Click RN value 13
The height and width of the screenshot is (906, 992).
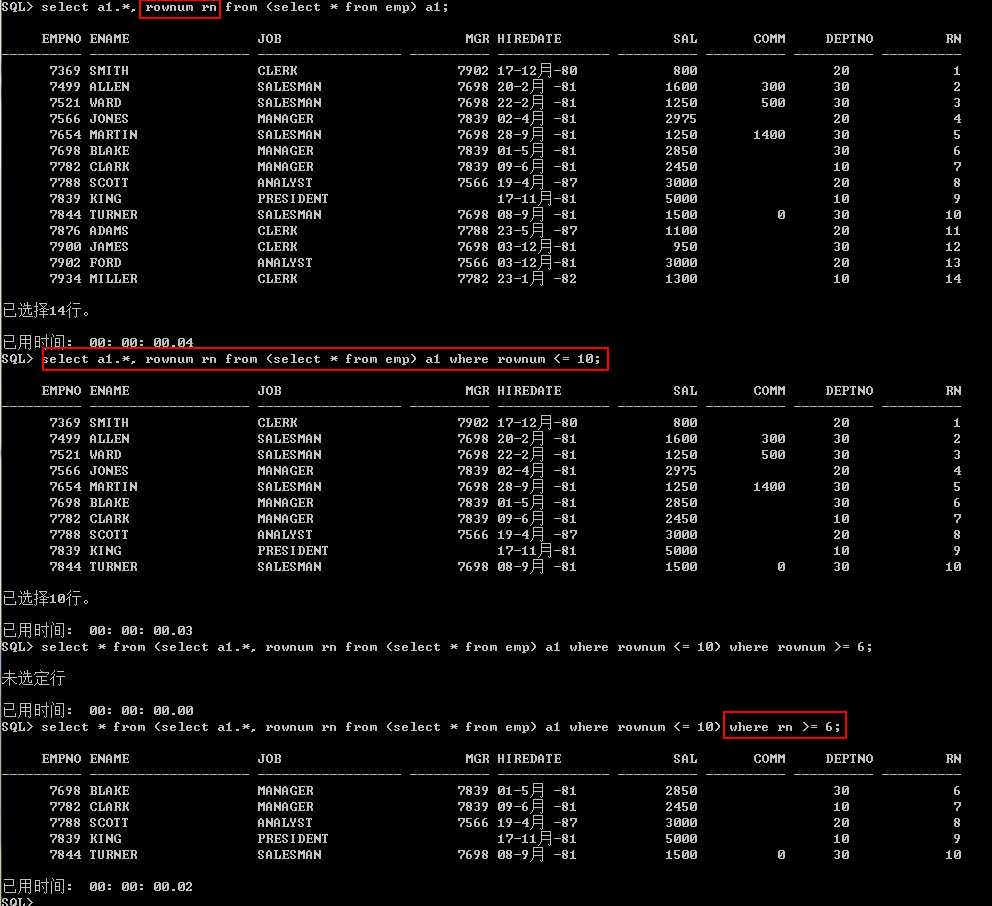pos(953,263)
